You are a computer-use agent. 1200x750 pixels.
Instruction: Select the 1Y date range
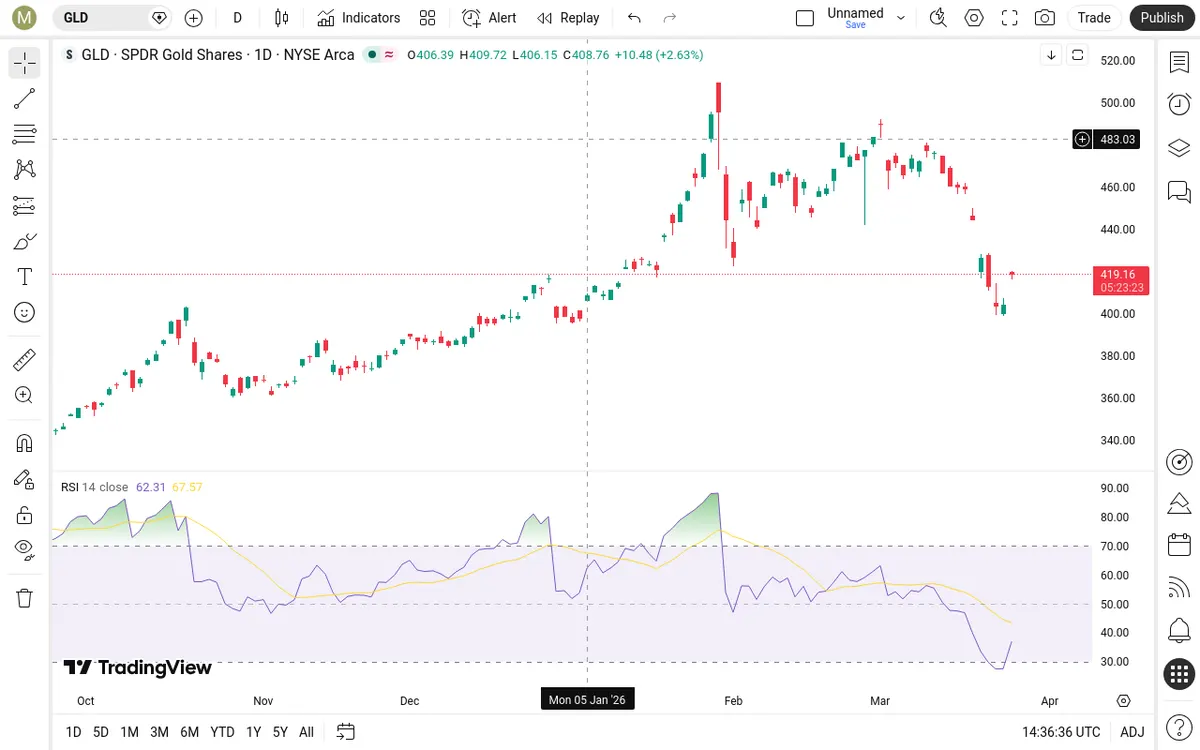point(253,732)
